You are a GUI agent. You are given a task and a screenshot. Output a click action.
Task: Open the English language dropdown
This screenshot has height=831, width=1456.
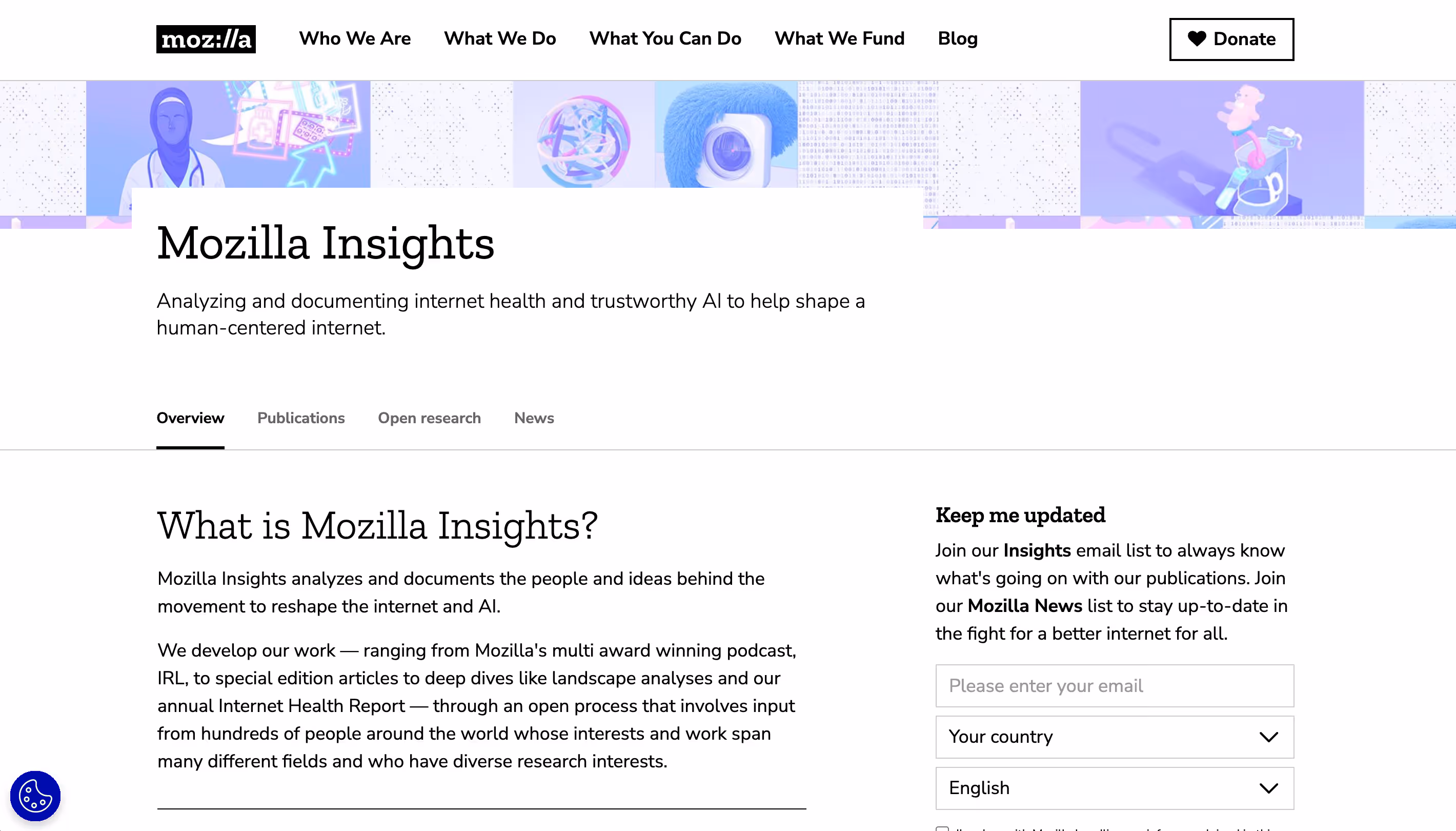click(1115, 788)
